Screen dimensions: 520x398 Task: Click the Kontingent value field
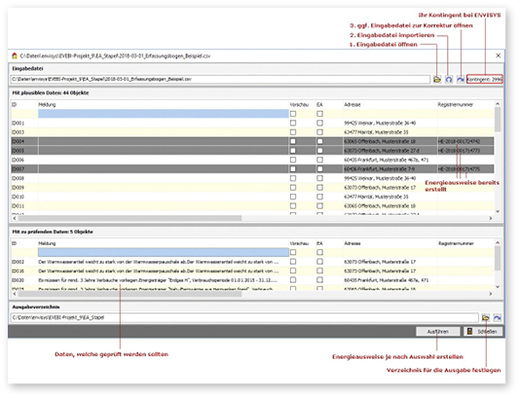(x=484, y=79)
